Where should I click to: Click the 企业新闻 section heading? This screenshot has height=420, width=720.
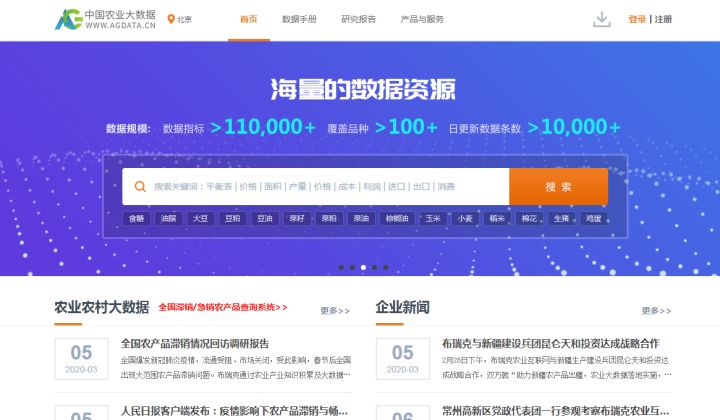coord(403,307)
